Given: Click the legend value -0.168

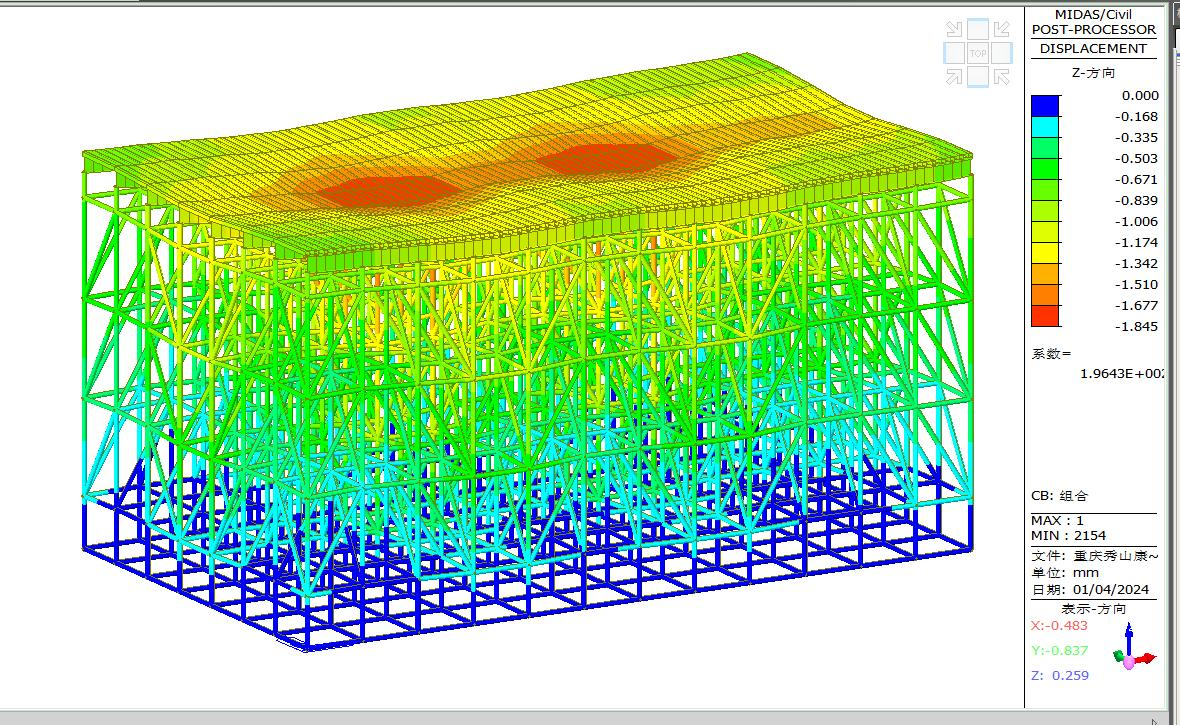Looking at the screenshot, I should [1136, 117].
